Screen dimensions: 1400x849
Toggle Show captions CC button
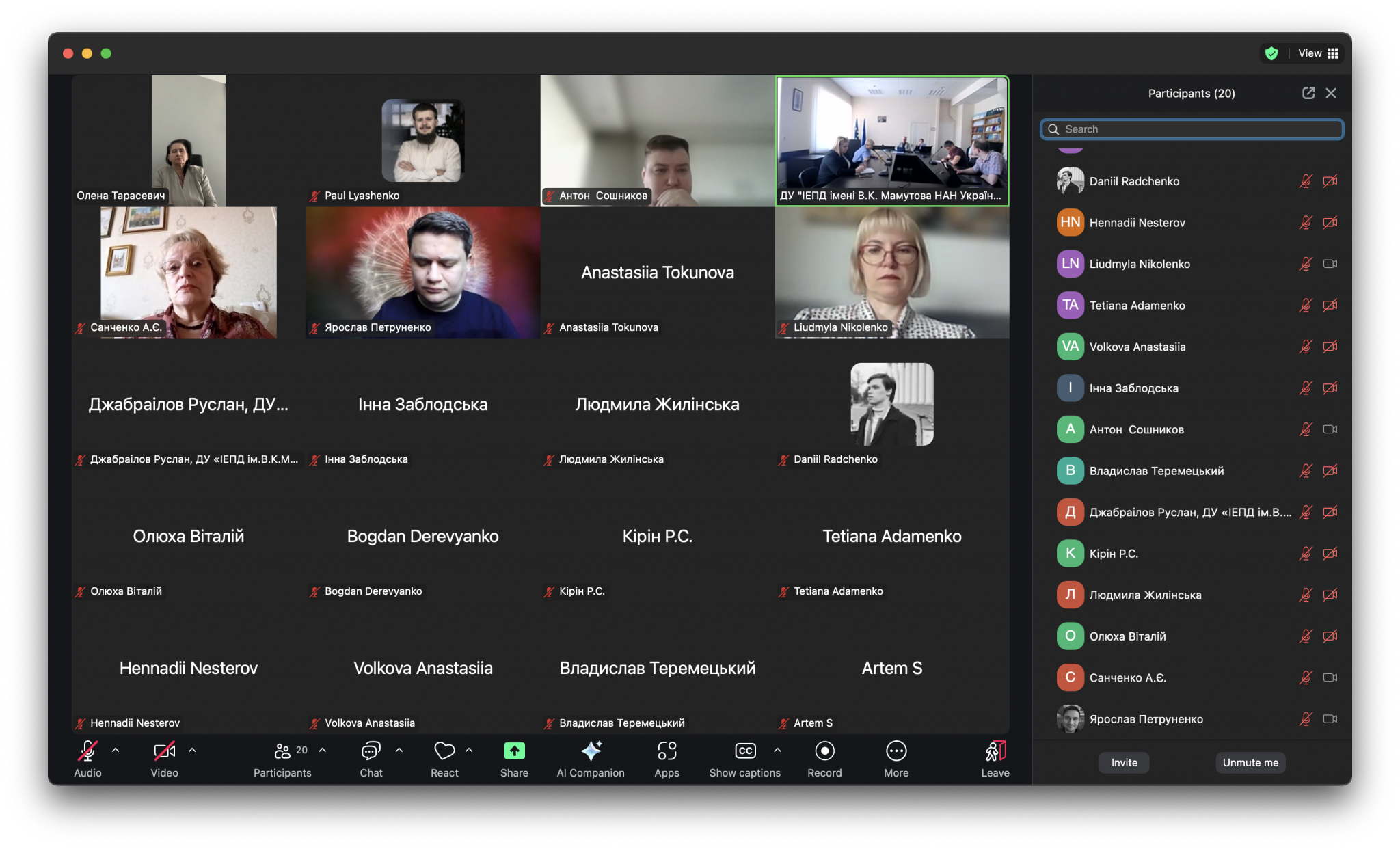click(x=744, y=751)
